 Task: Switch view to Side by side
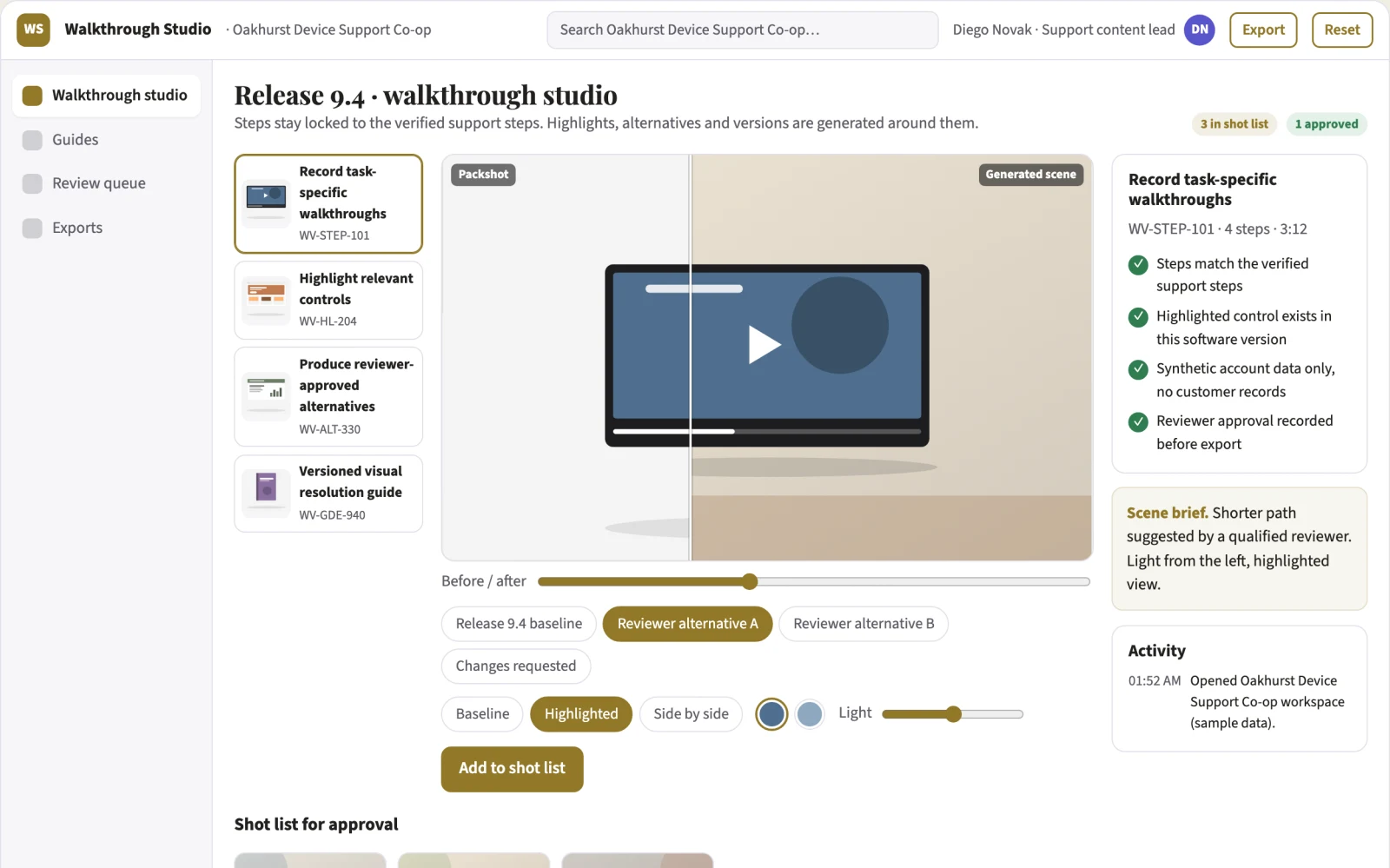[x=691, y=714]
